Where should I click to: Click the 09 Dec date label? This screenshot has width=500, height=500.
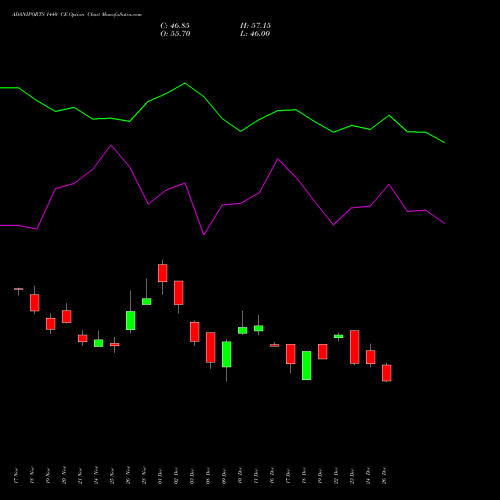coord(224,476)
